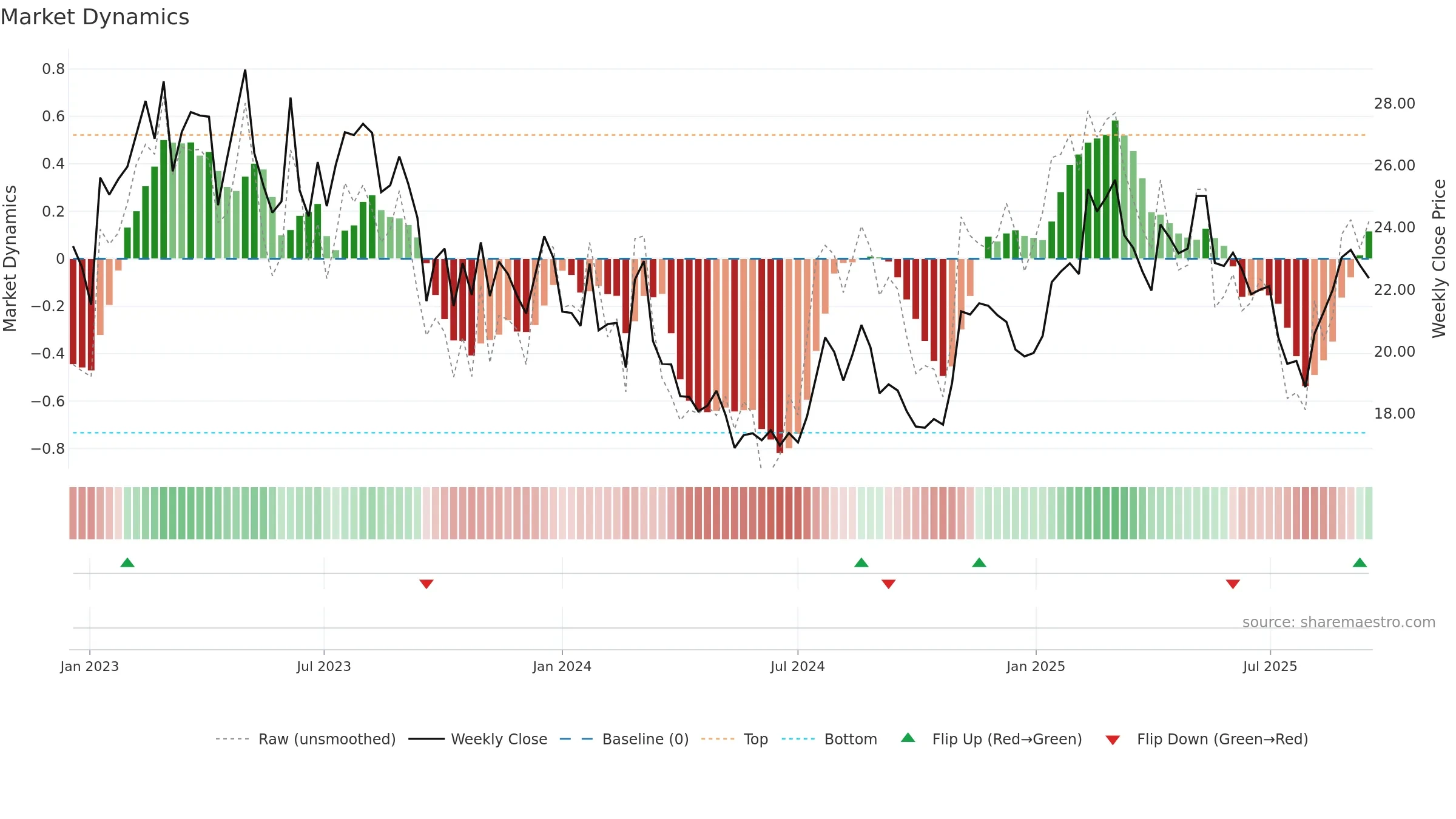Toggle the Weekly Close legend entry
The image size is (1456, 819).
tap(478, 739)
